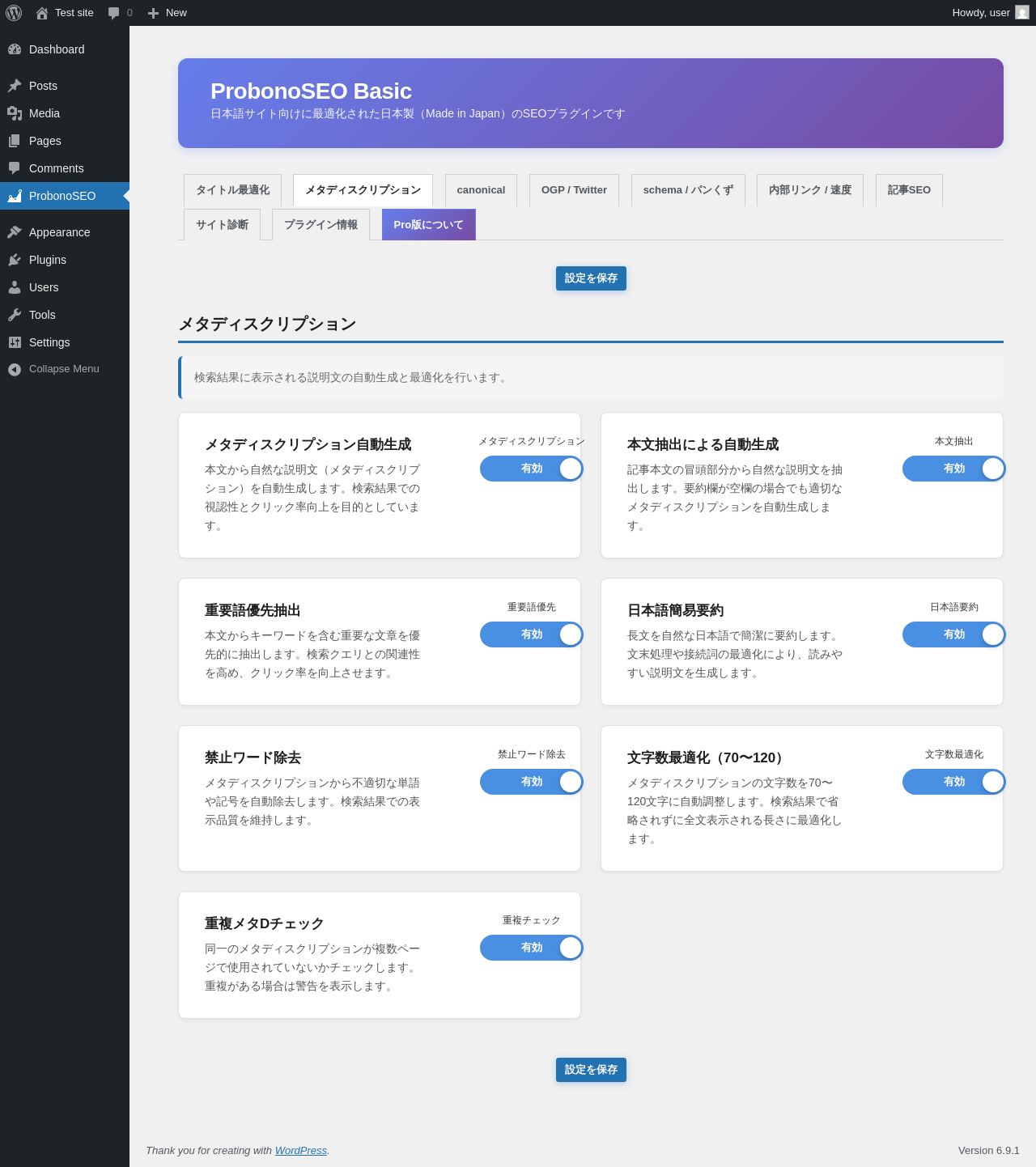
Task: Click the Settings sliders icon
Action: pos(15,342)
